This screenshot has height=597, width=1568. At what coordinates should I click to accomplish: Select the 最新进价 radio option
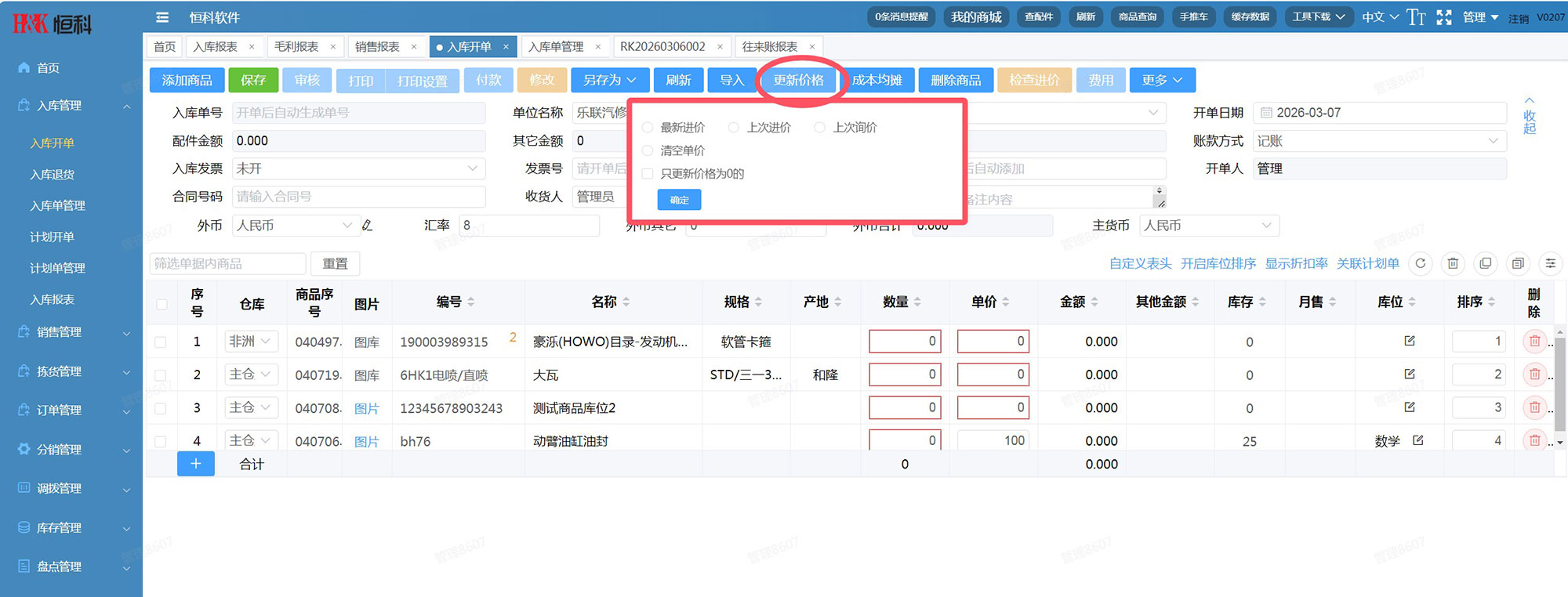click(x=648, y=127)
